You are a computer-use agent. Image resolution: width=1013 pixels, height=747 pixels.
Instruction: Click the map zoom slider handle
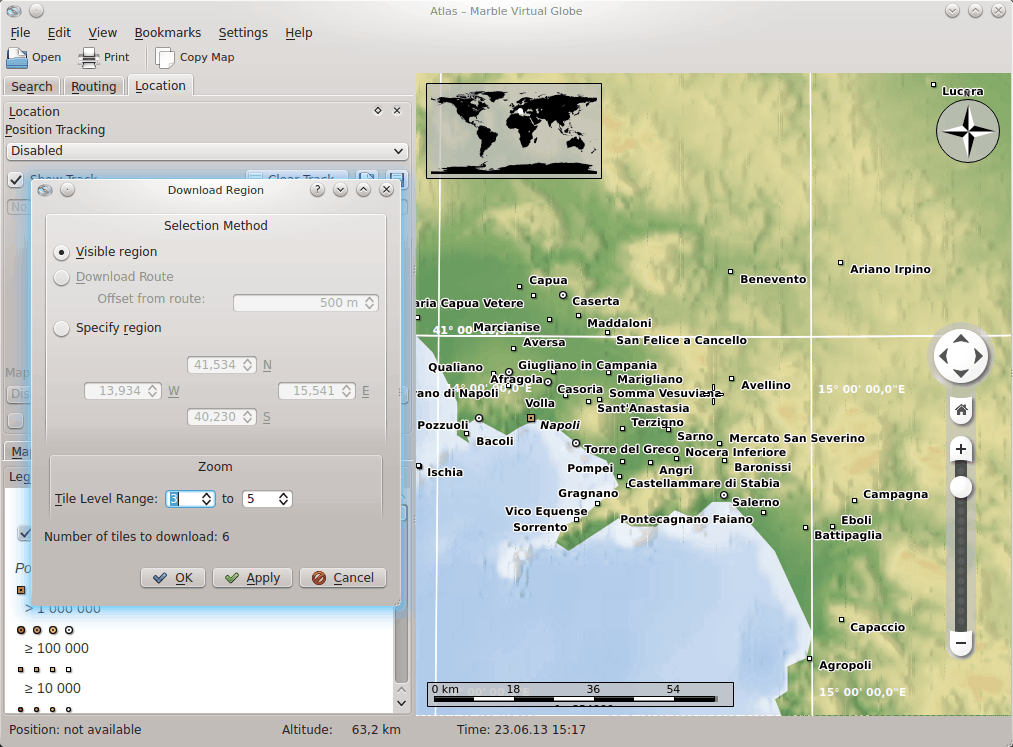tap(960, 487)
